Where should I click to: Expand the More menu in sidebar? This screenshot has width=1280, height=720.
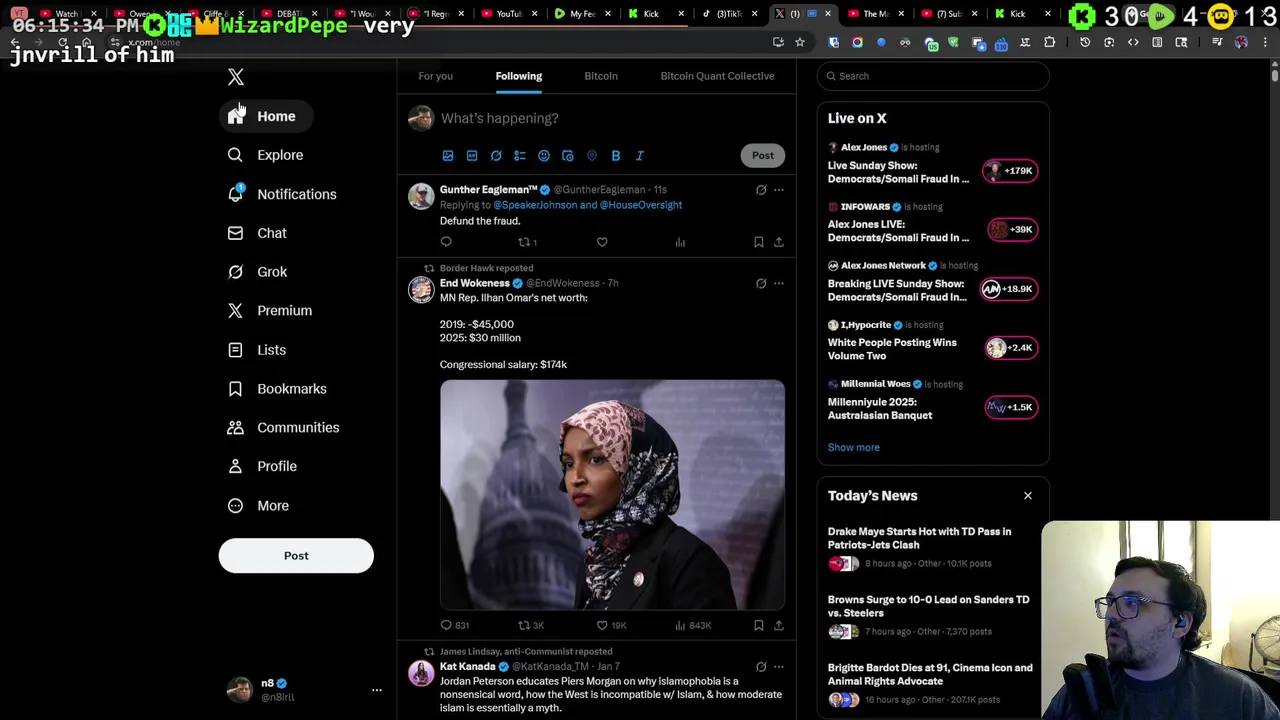point(258,506)
